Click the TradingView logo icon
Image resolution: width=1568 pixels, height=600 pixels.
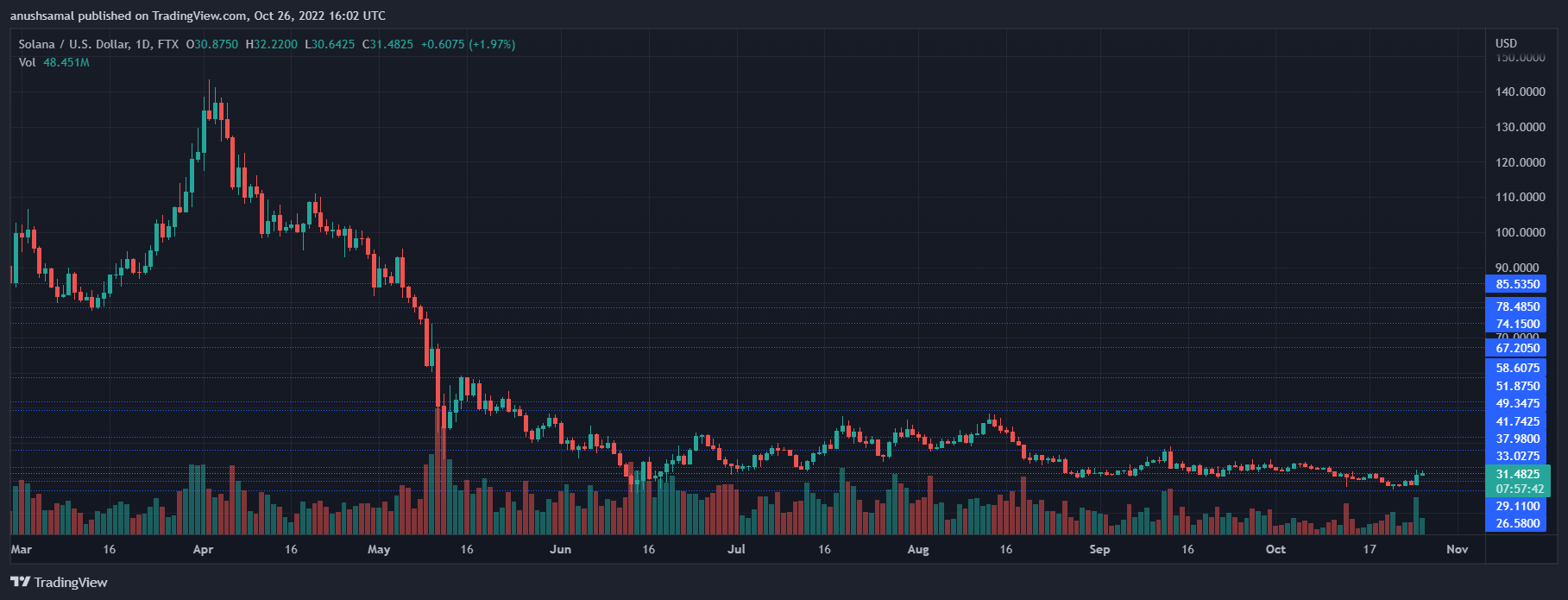[x=20, y=582]
